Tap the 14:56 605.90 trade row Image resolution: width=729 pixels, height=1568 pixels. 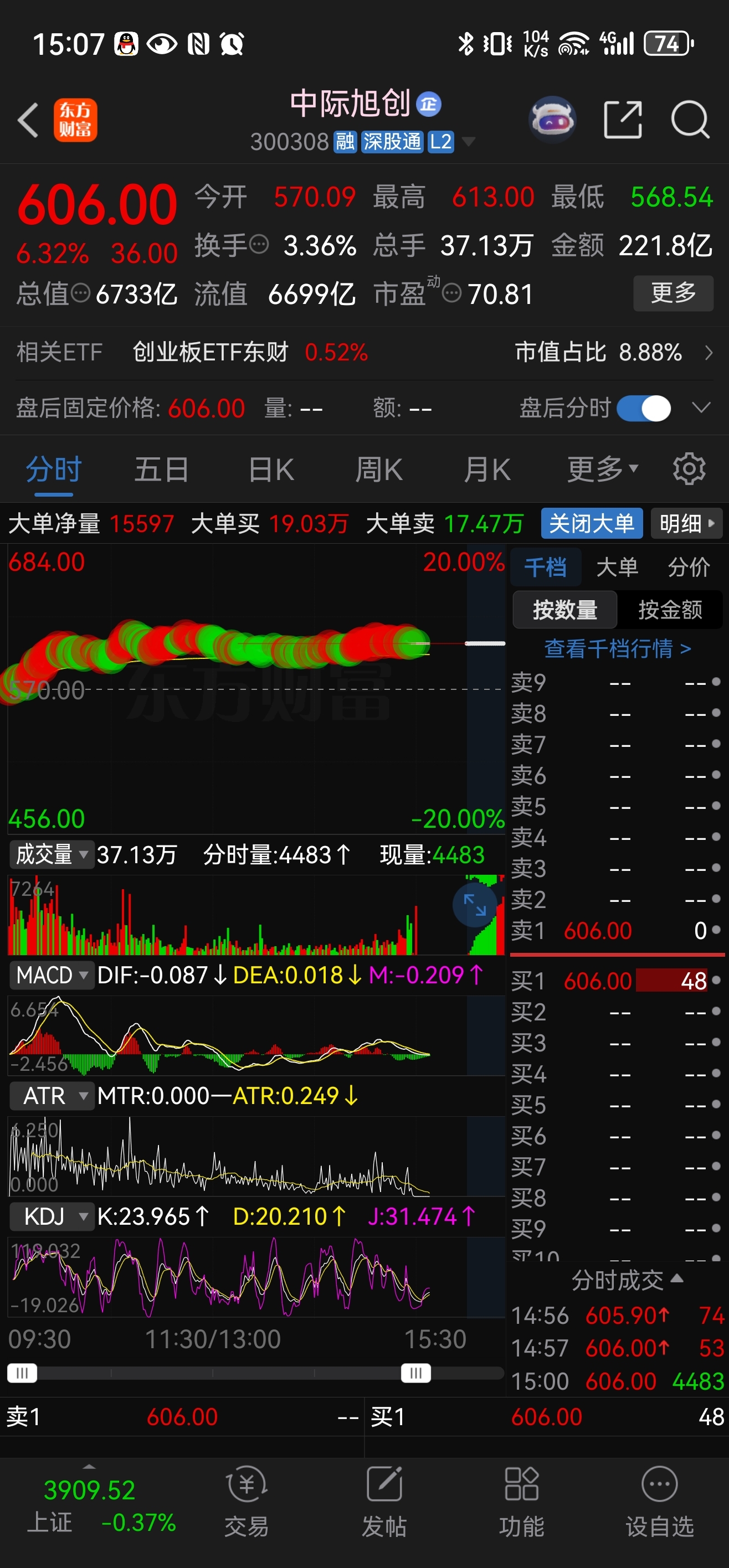tap(618, 1316)
